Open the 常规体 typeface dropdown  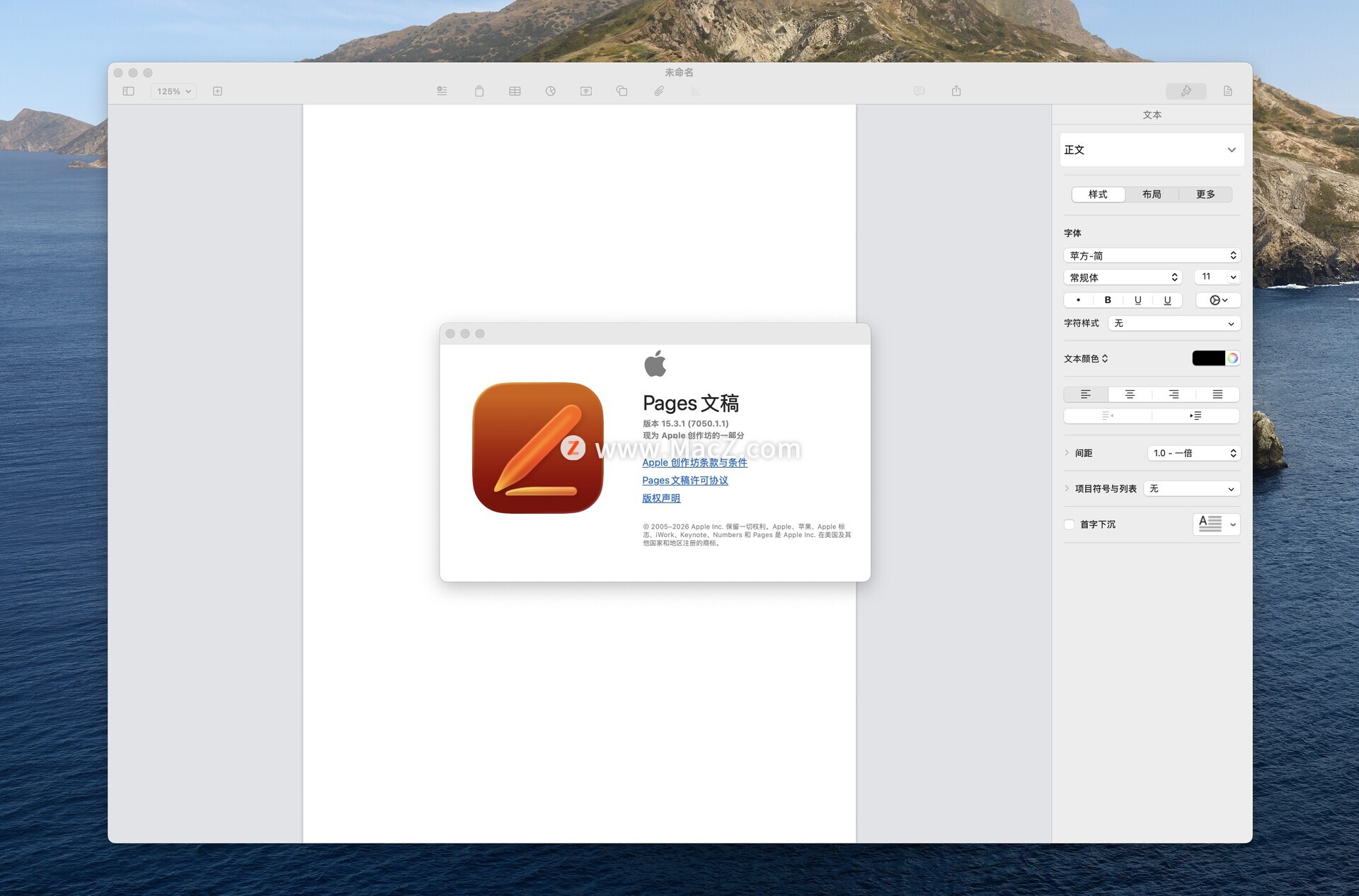[x=1123, y=277]
